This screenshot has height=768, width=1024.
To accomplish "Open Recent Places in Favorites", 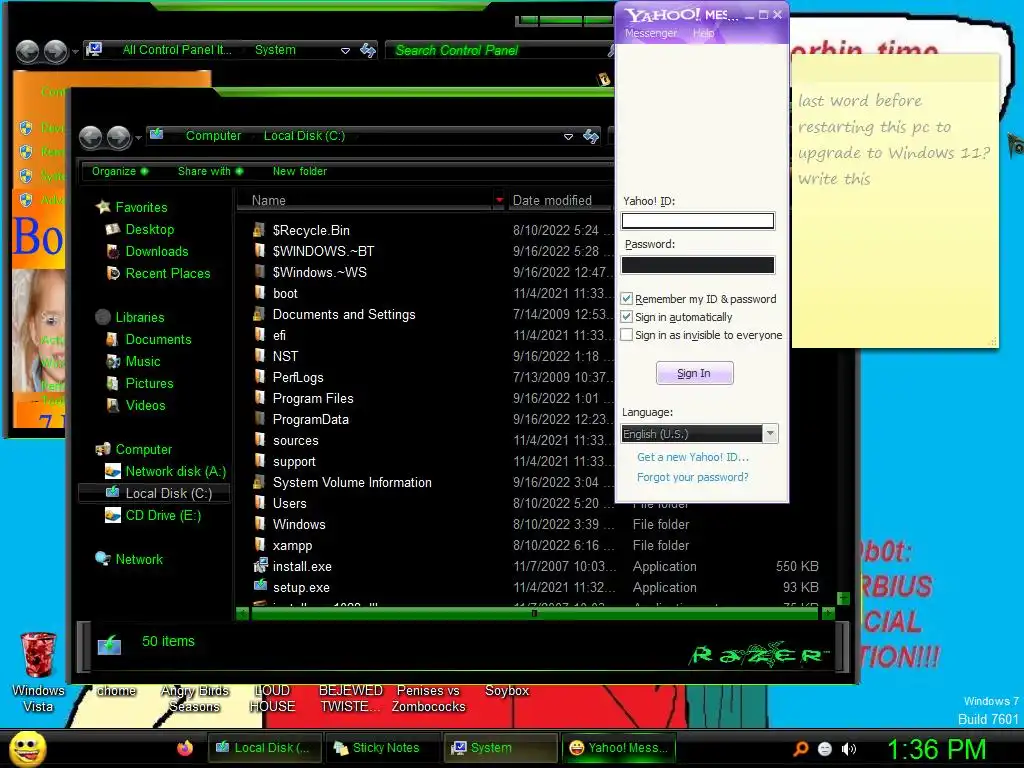I will (x=168, y=274).
